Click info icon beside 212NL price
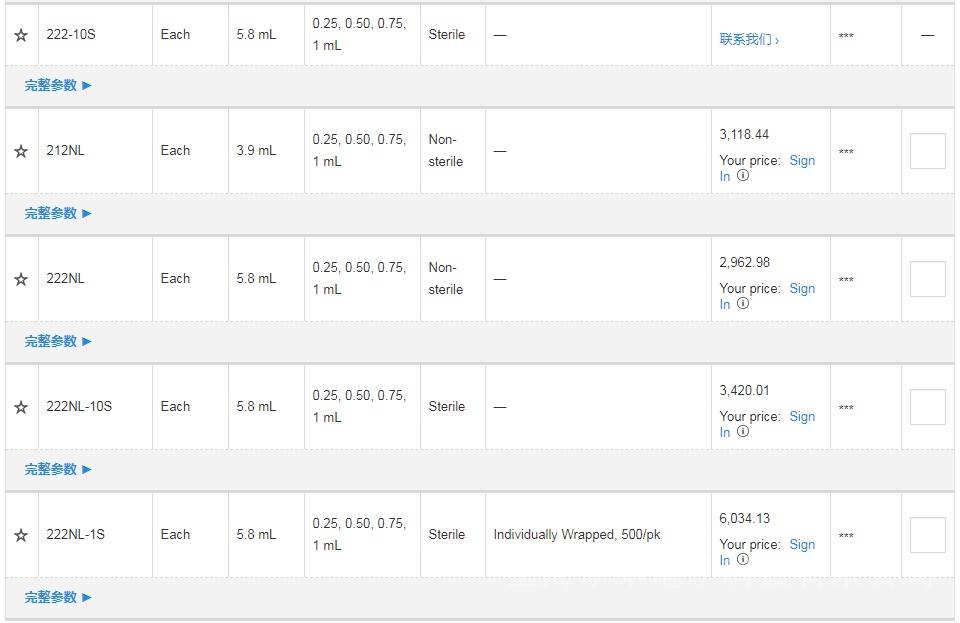Viewport: 960px width, 623px height. 743,175
